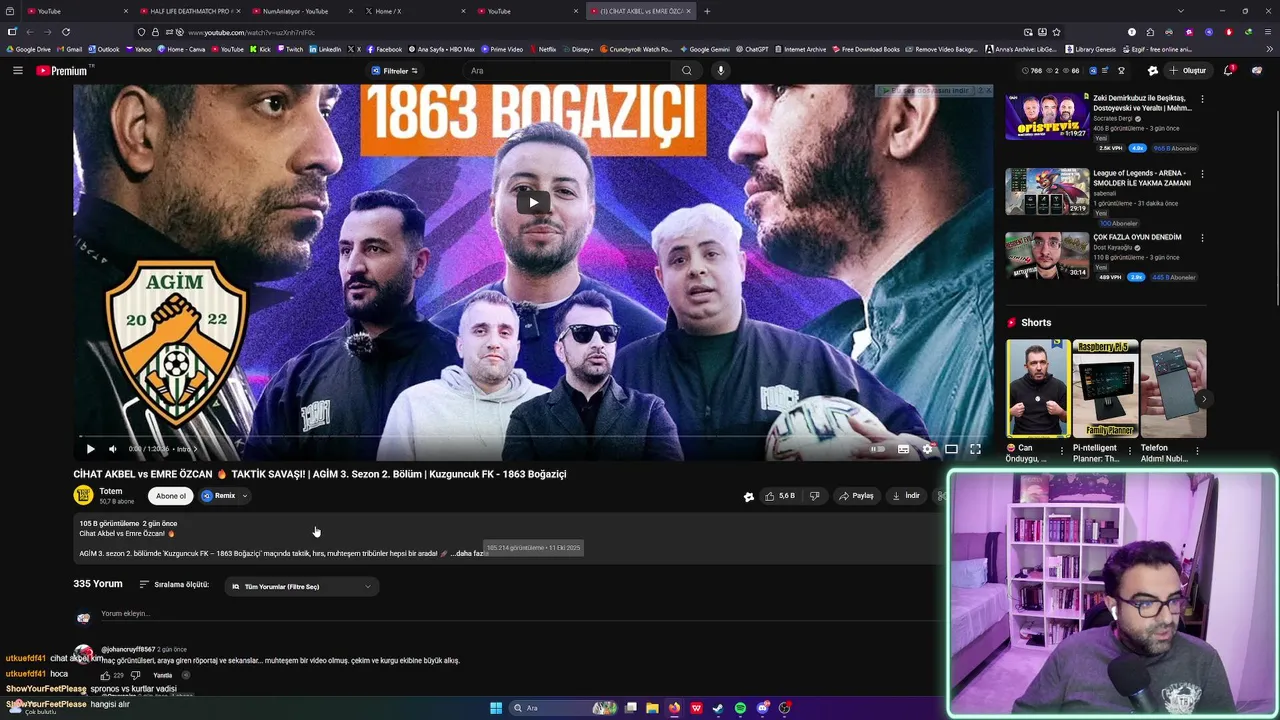Mute the video player volume
This screenshot has height=720, width=1280.
[x=112, y=449]
